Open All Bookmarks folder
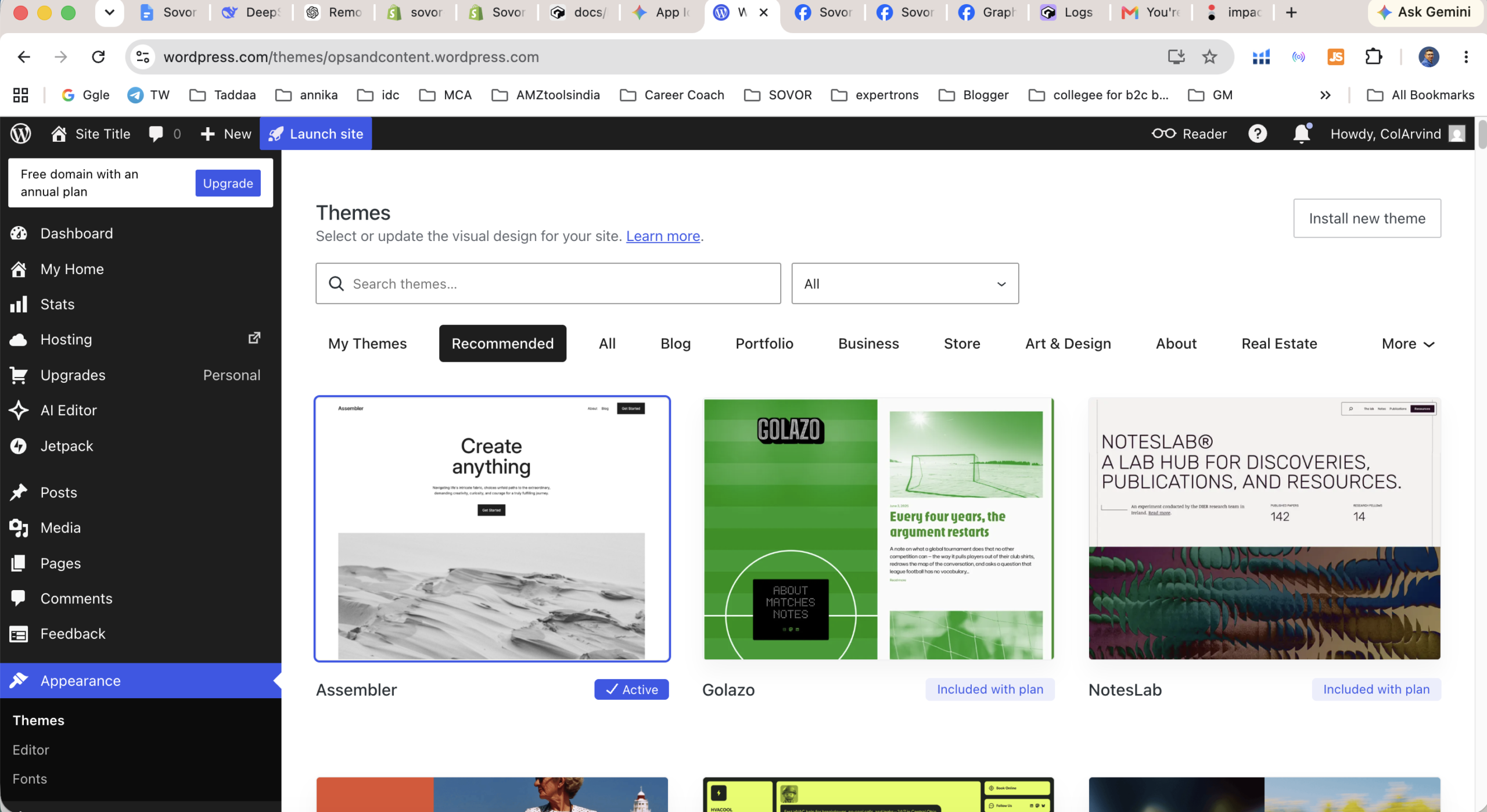 click(x=1421, y=95)
